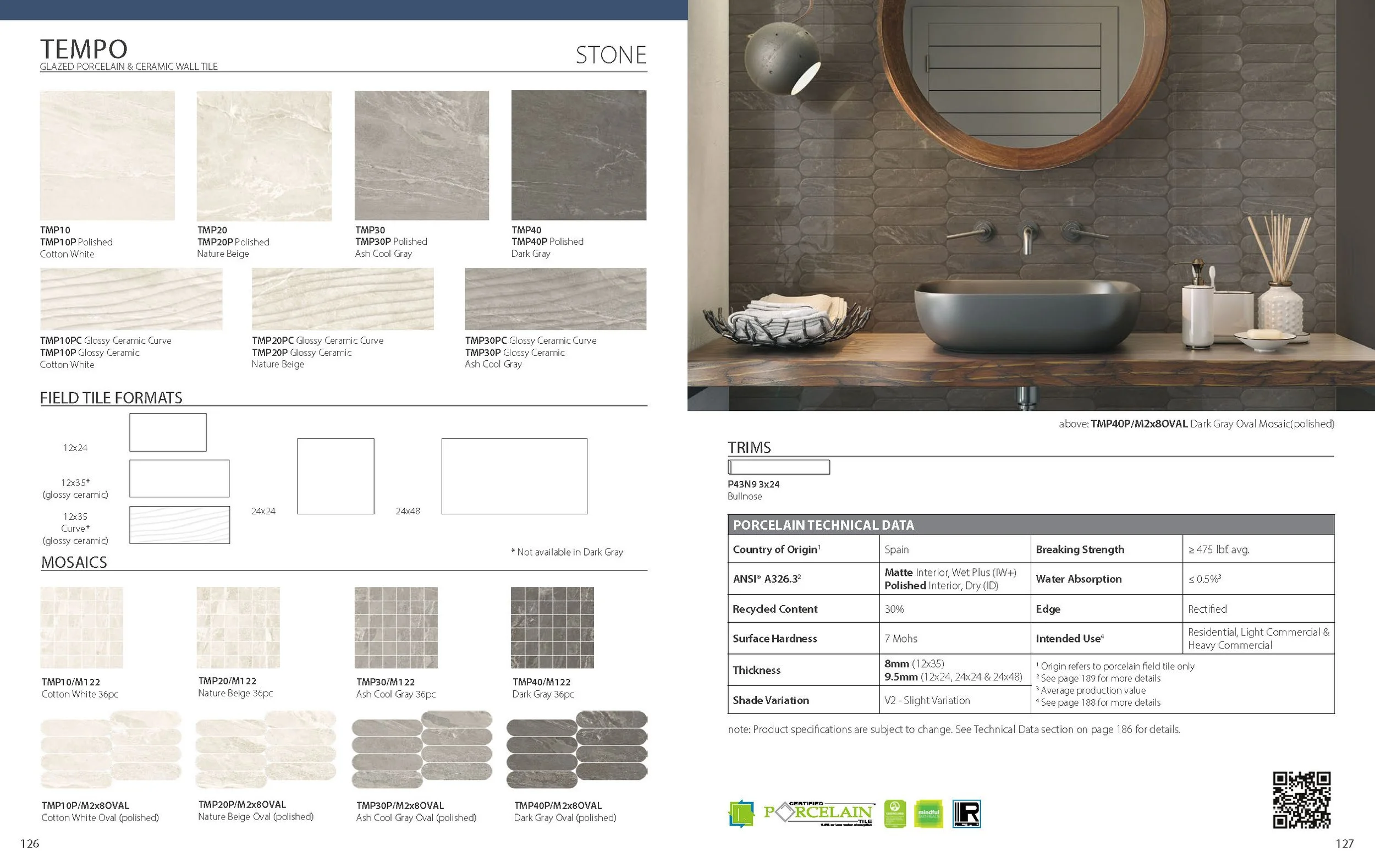The height and width of the screenshot is (868, 1375).
Task: Click the mindful Materials badge
Action: click(928, 814)
